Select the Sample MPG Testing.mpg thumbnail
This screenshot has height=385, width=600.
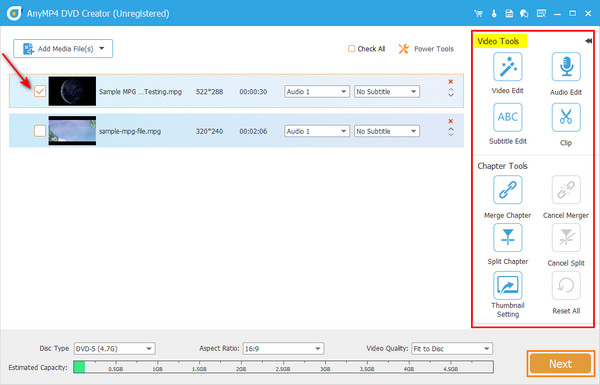72,91
